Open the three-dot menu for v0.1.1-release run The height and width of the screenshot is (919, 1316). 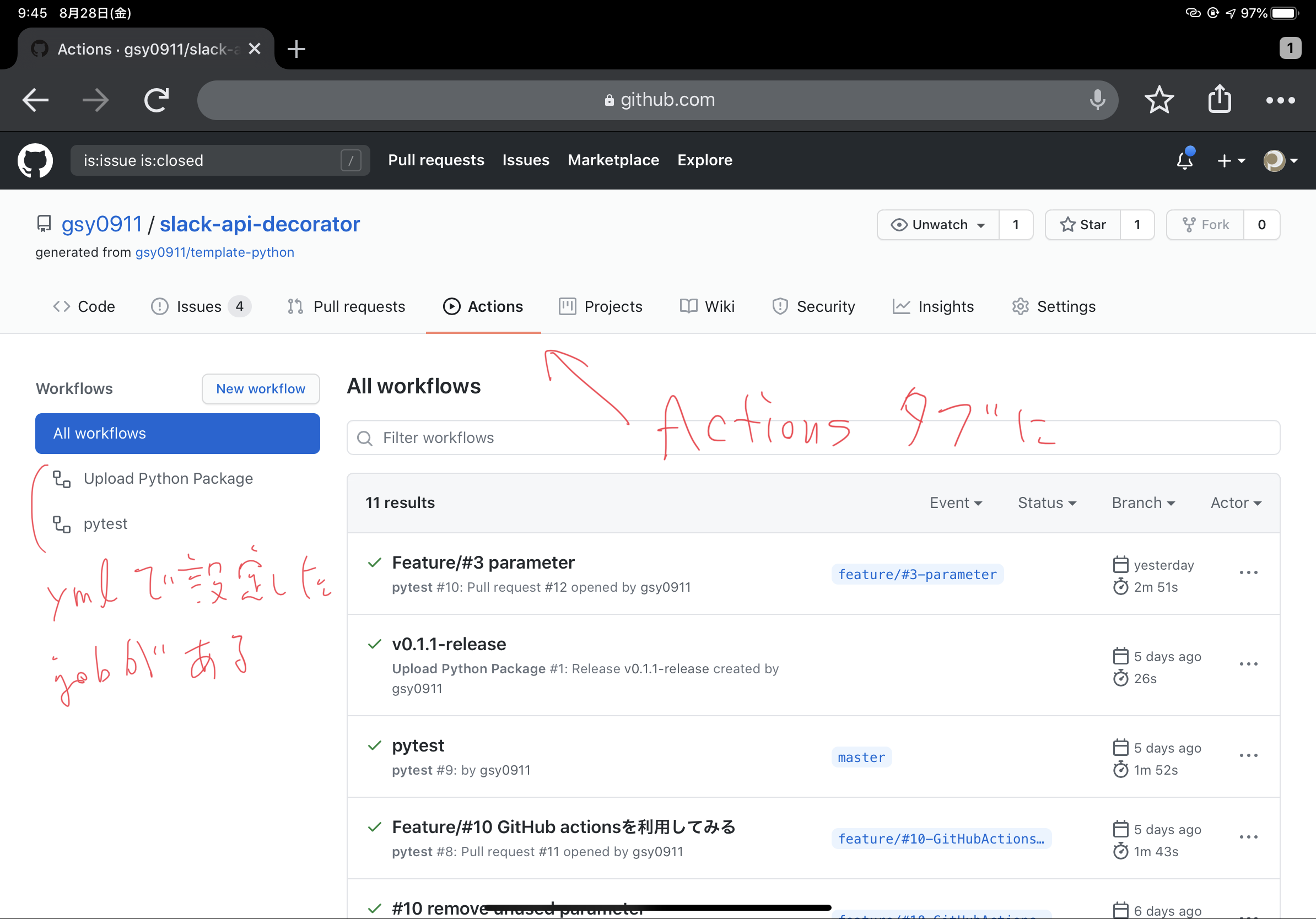click(x=1248, y=664)
